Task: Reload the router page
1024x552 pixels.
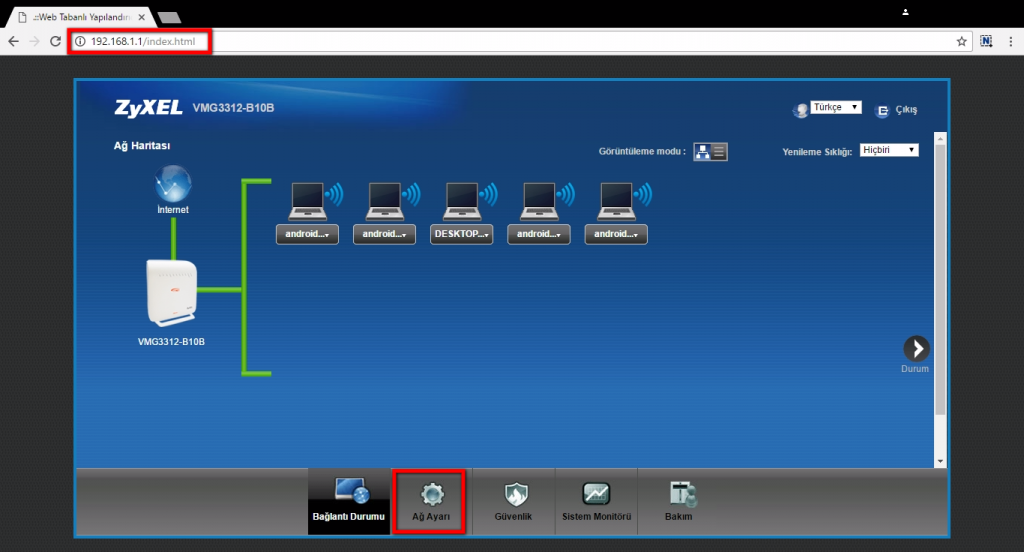Action: pyautogui.click(x=56, y=41)
